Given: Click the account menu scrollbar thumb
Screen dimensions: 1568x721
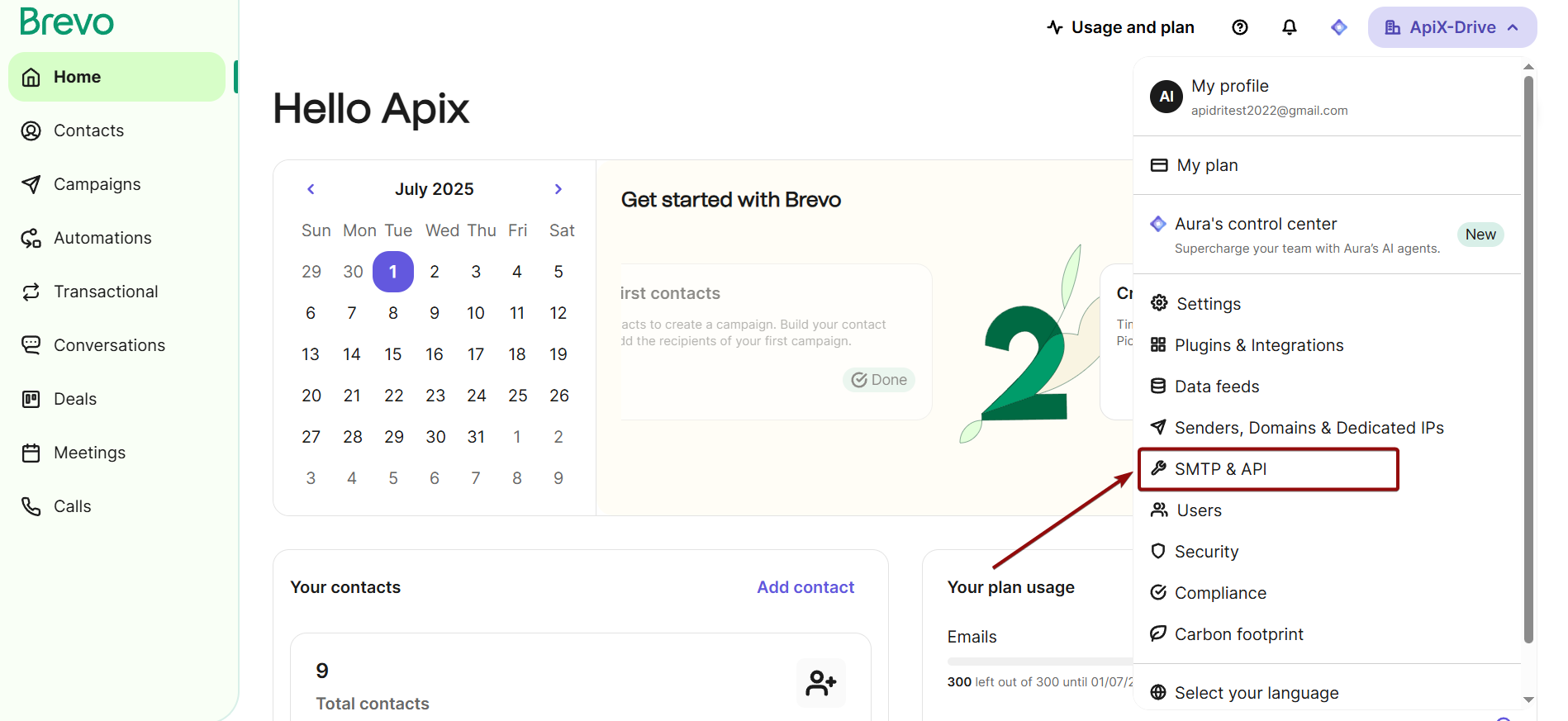Looking at the screenshot, I should [1528, 359].
